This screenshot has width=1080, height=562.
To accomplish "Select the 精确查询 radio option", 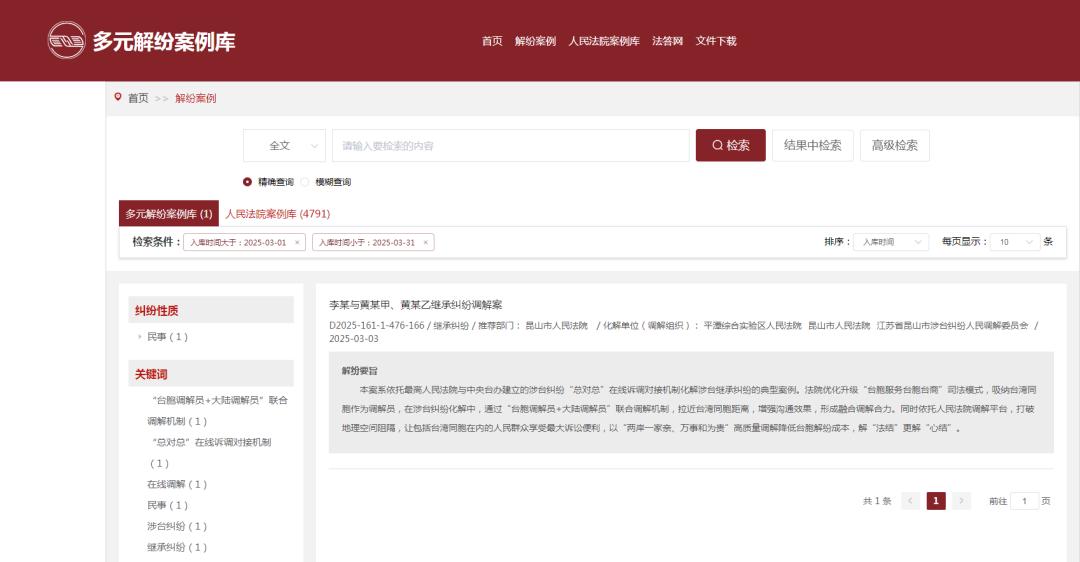I will [x=248, y=182].
